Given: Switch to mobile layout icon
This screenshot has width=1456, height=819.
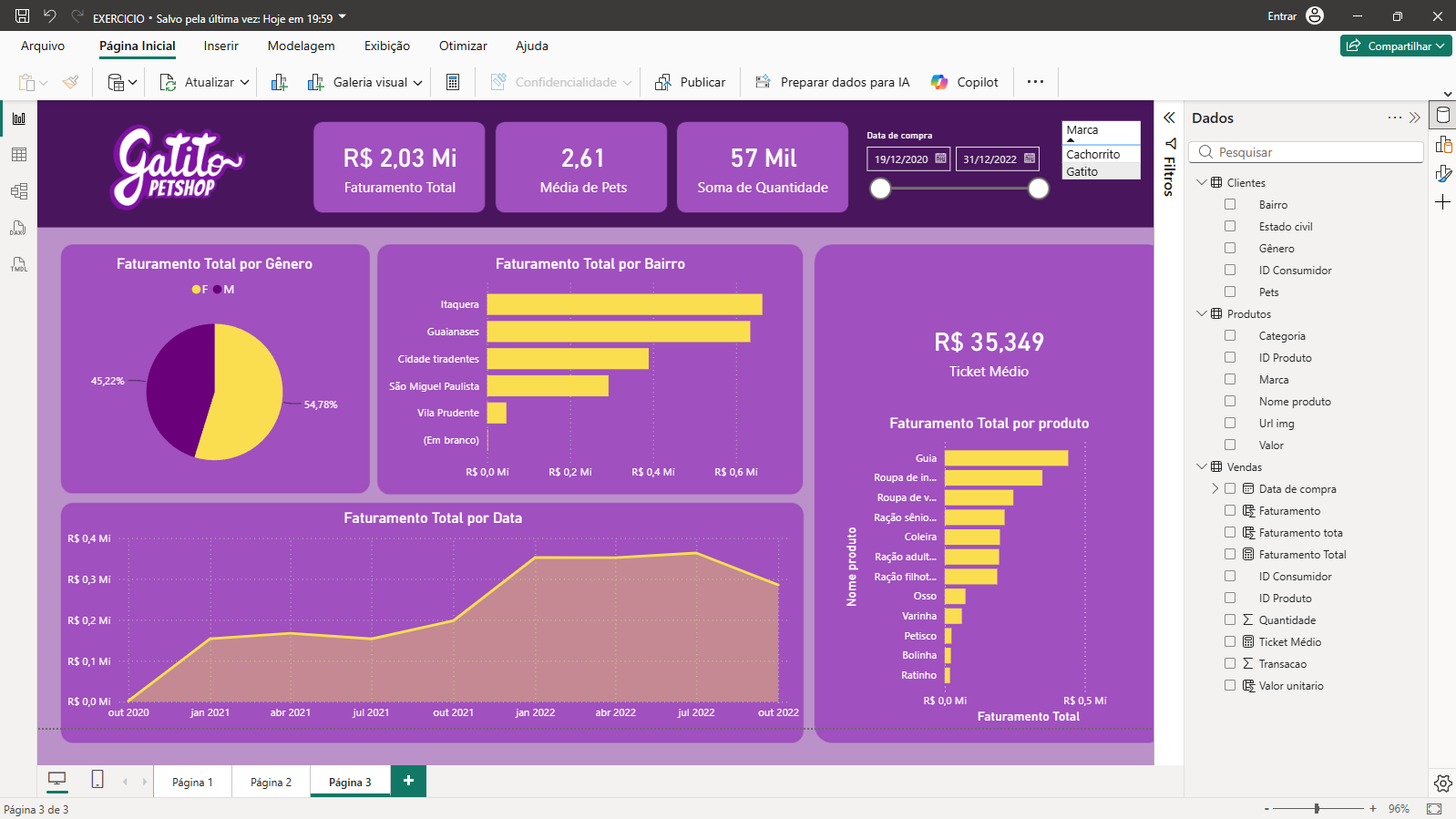Looking at the screenshot, I should [97, 779].
